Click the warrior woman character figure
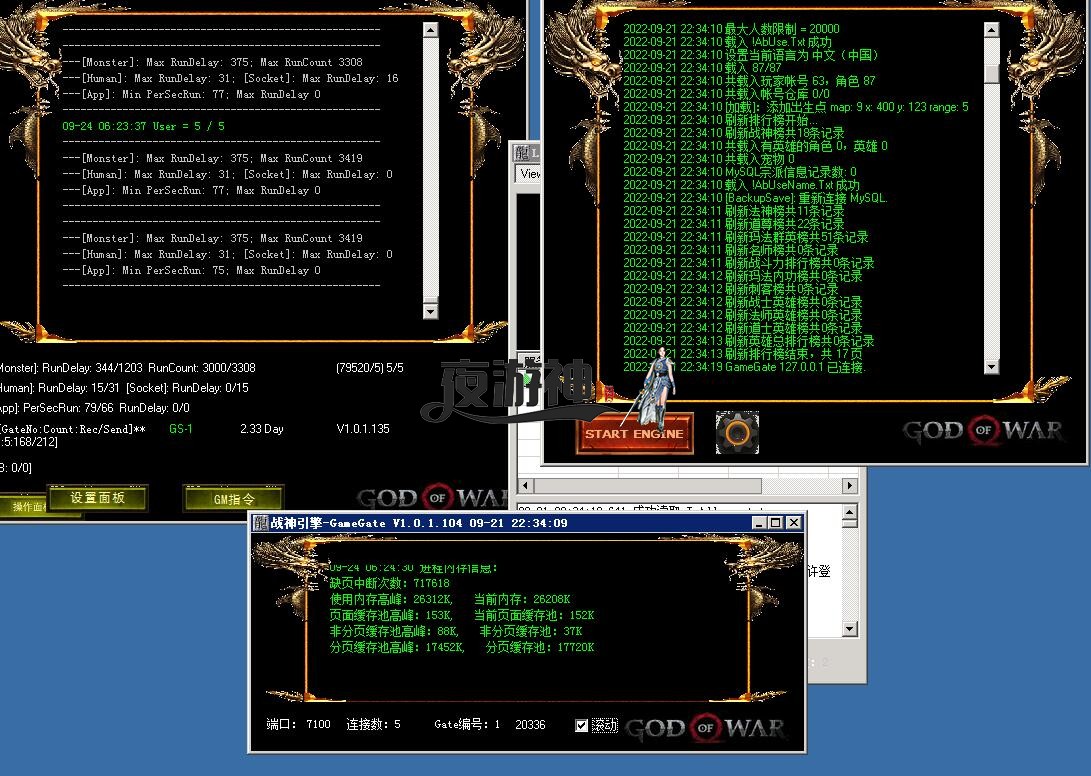Viewport: 1091px width, 776px height. coord(655,385)
